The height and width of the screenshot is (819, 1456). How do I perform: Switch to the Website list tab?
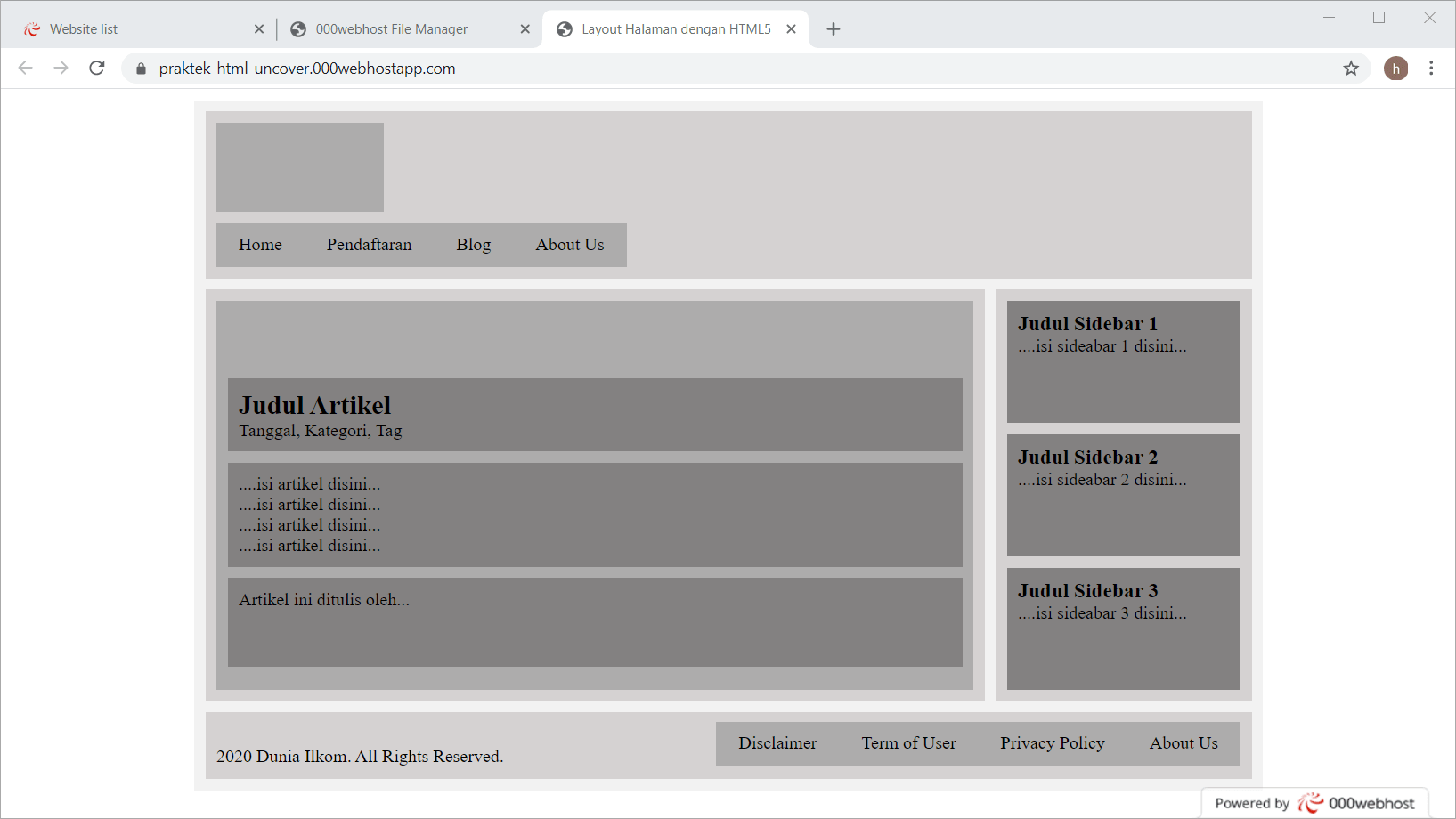(x=142, y=29)
